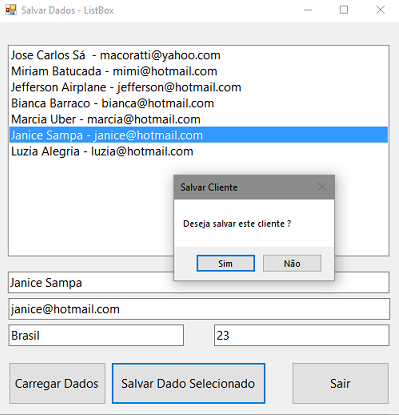Select Bianca Barraco list entry
This screenshot has width=399, height=415.
point(199,103)
